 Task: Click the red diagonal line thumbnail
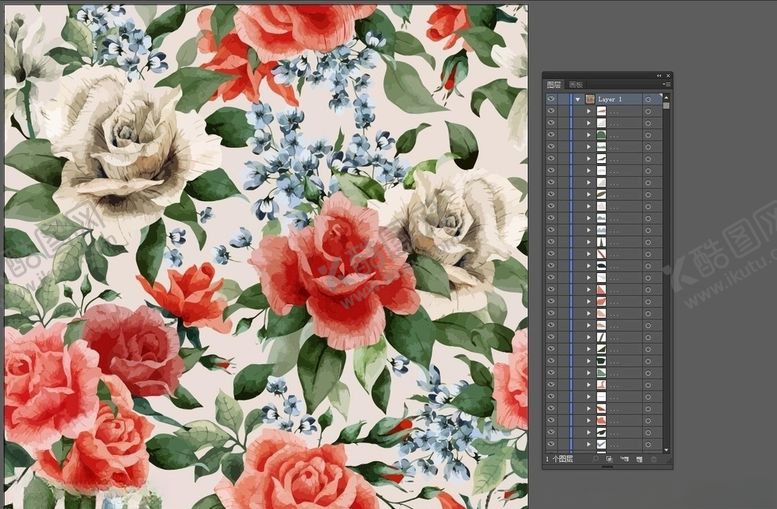[x=601, y=254]
